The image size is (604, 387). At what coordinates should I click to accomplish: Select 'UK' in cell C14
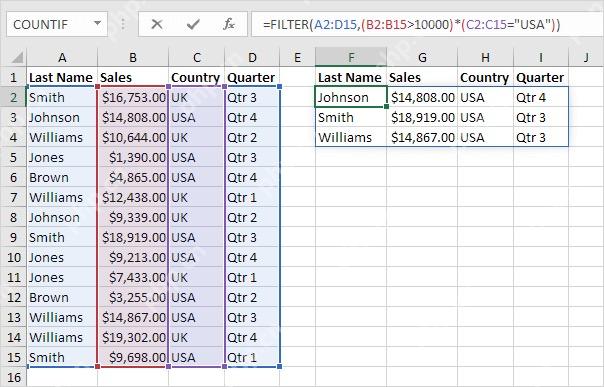(197, 337)
